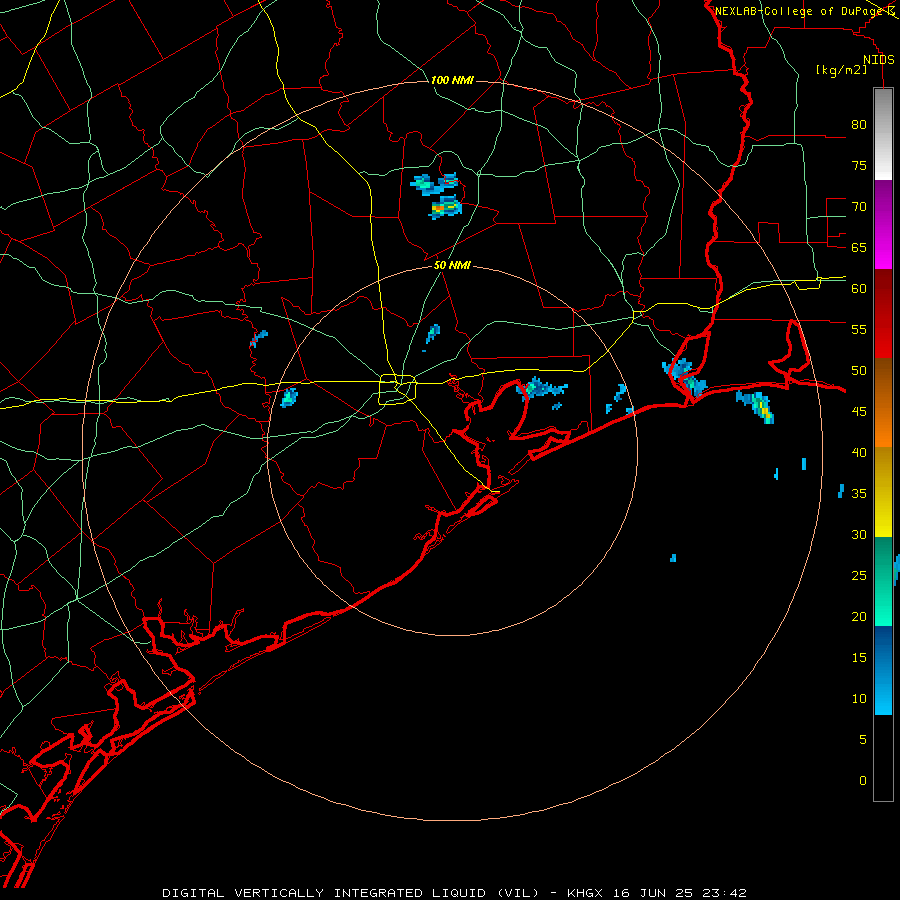900x900 pixels.
Task: Pick the red segment of the color bar
Action: click(883, 313)
